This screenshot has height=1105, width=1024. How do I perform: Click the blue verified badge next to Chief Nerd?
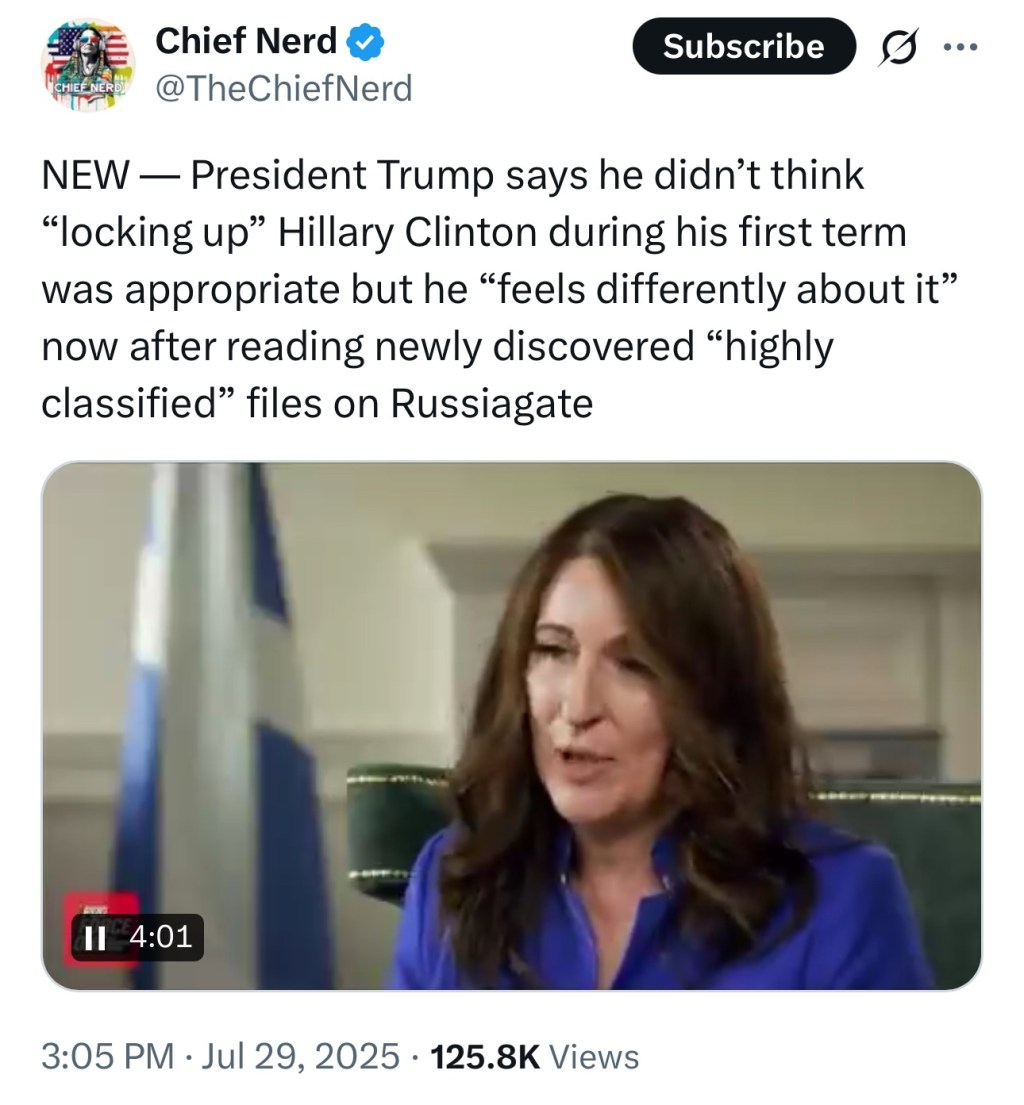click(364, 42)
